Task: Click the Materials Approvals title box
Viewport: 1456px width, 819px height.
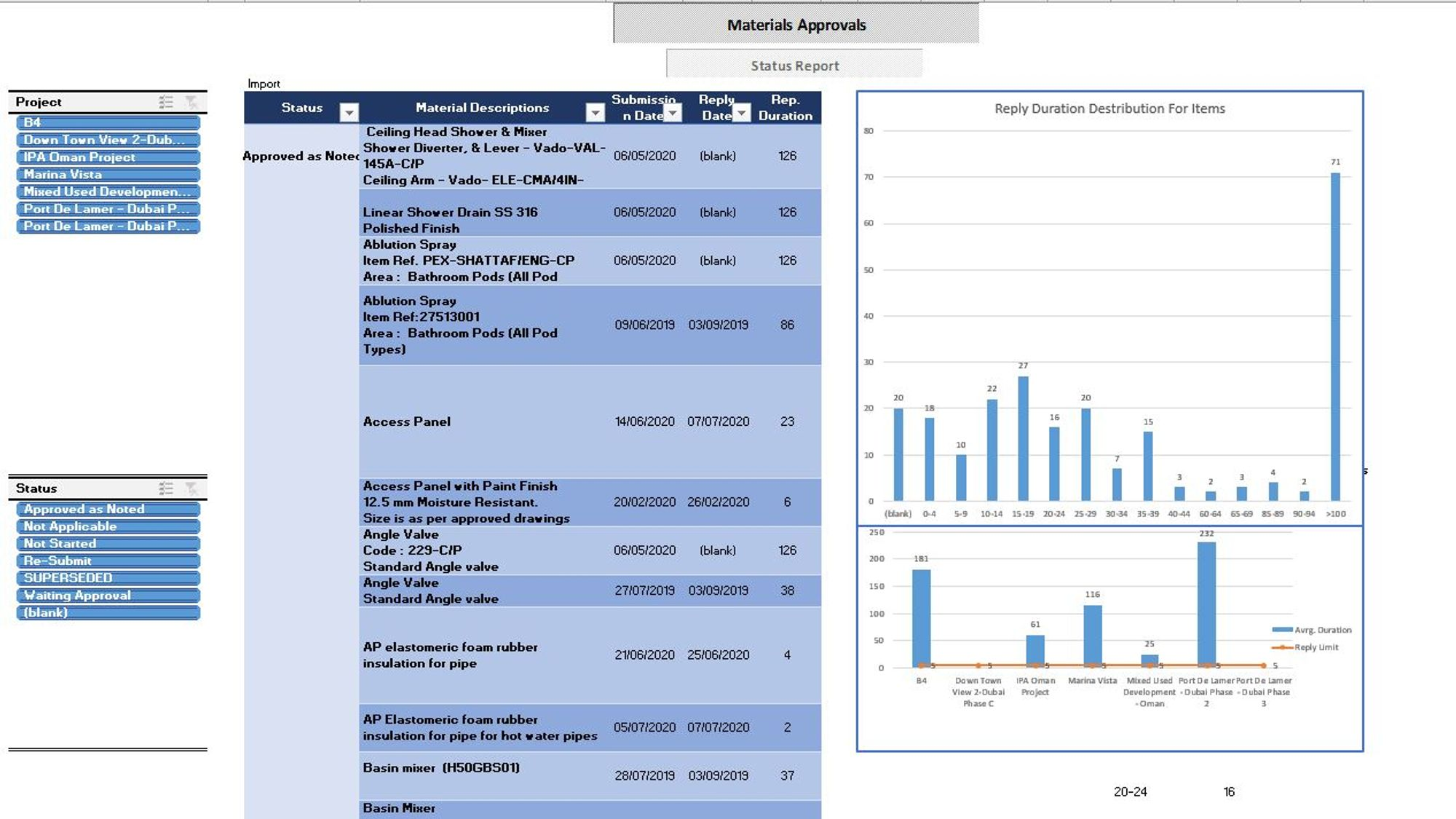Action: point(796,25)
